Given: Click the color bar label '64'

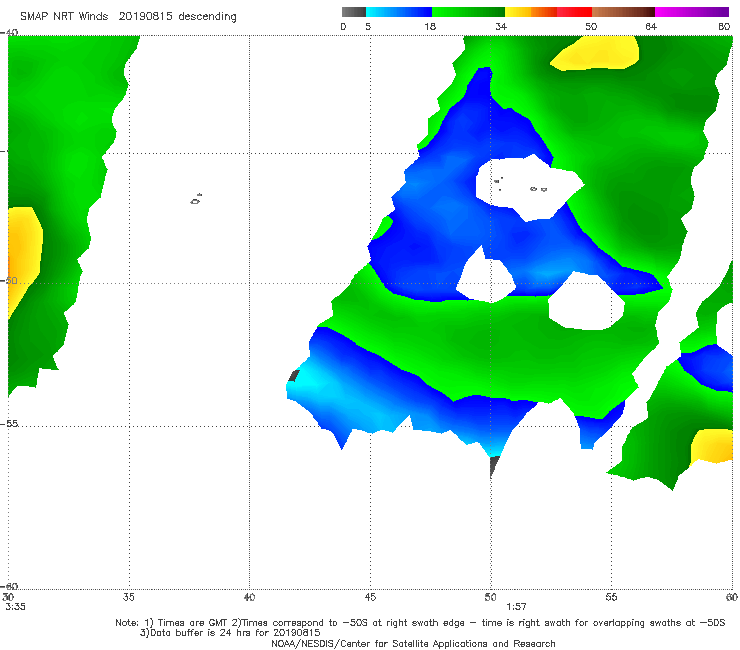Looking at the screenshot, I should 651,26.
